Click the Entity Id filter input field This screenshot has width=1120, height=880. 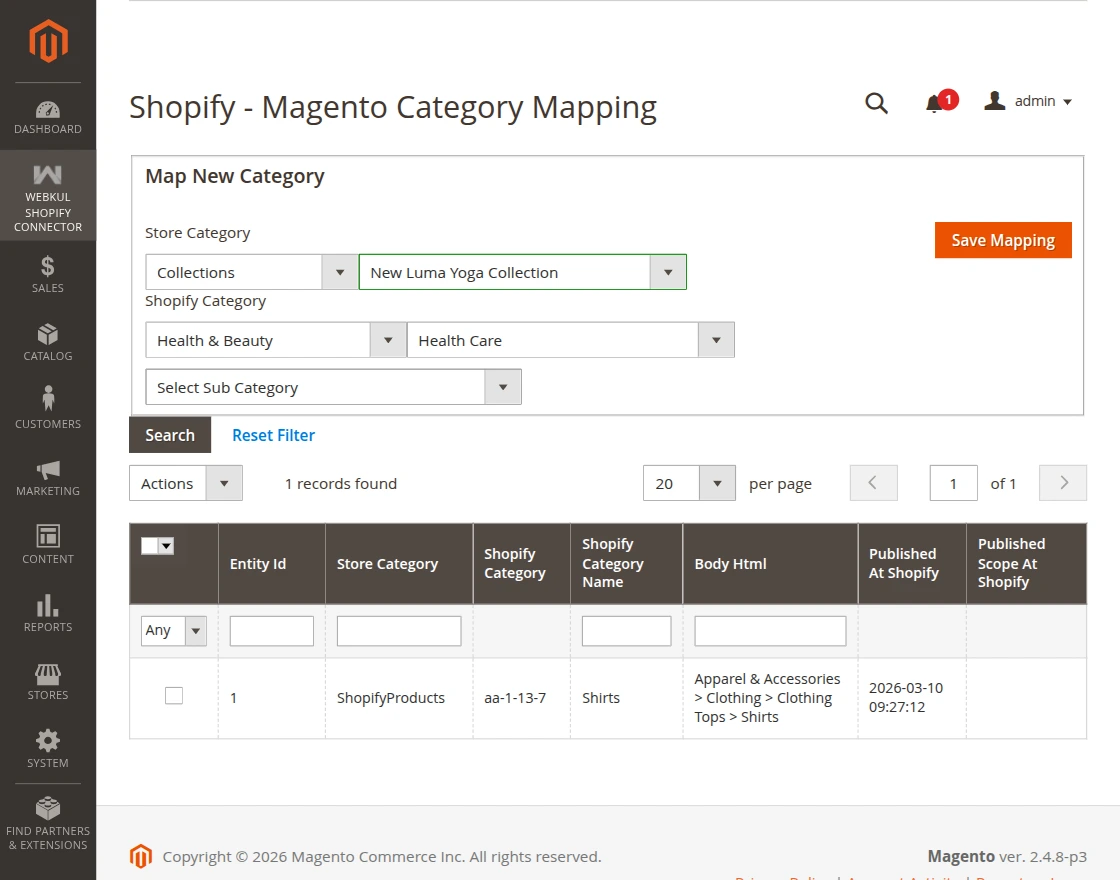coord(271,630)
